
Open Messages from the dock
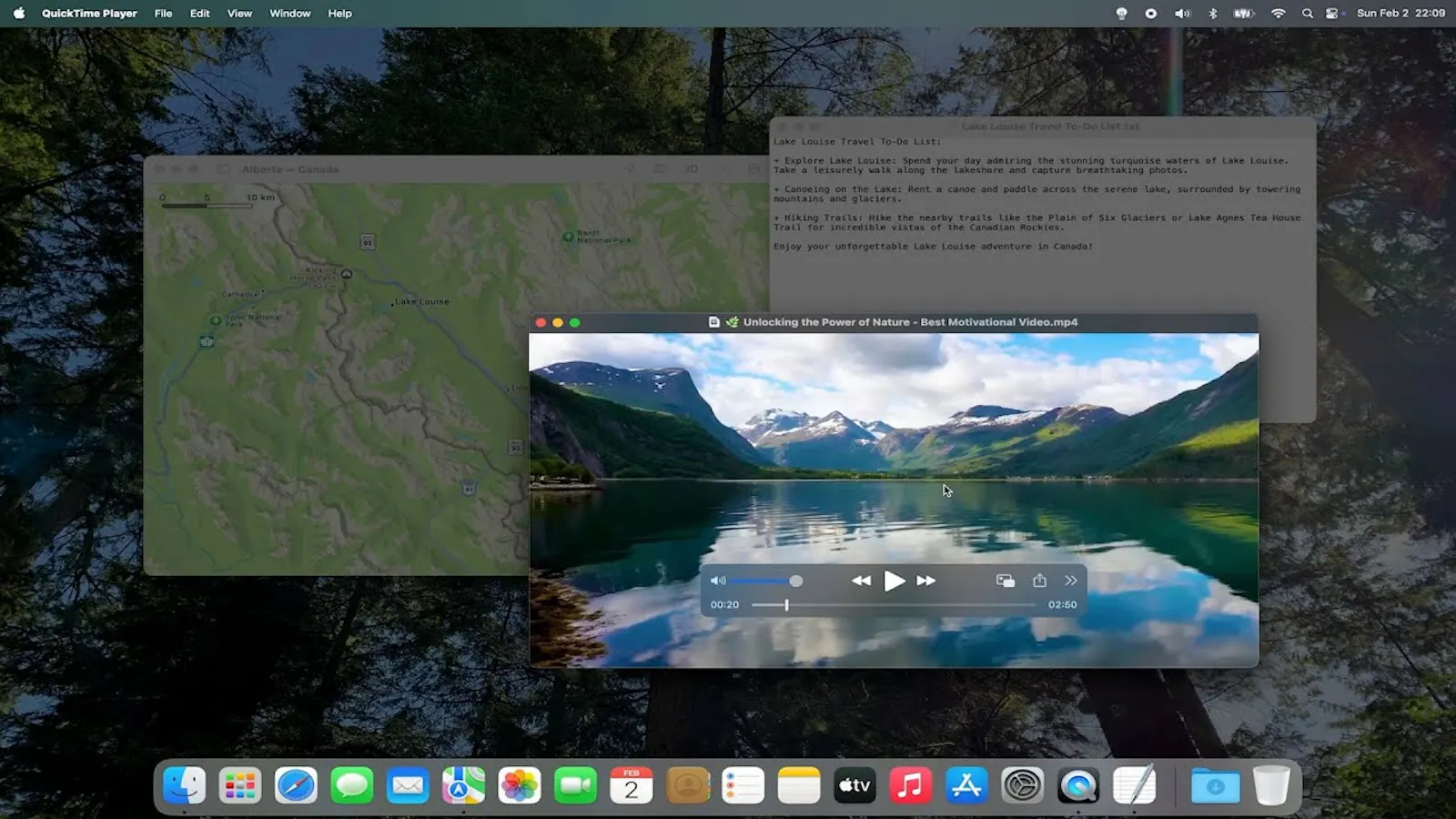point(352,785)
